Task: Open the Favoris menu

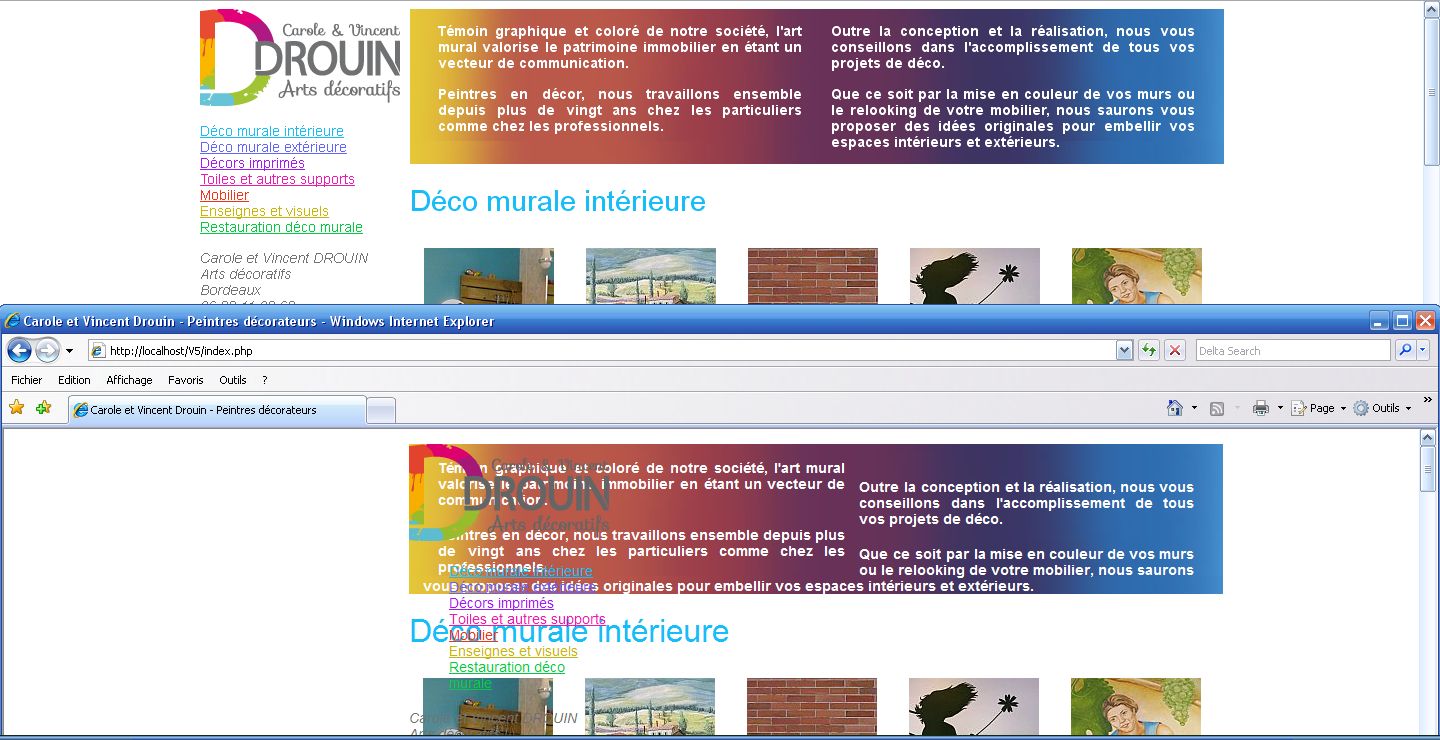Action: coord(185,380)
